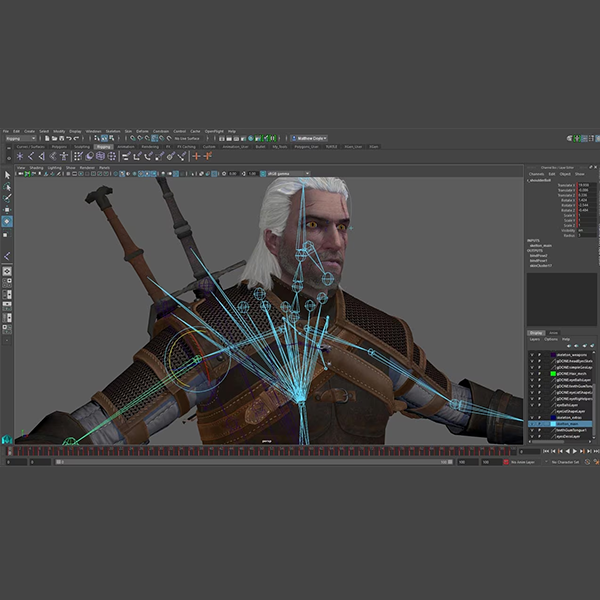Toggle playback P flag for skeleton_extras layer

tap(539, 417)
